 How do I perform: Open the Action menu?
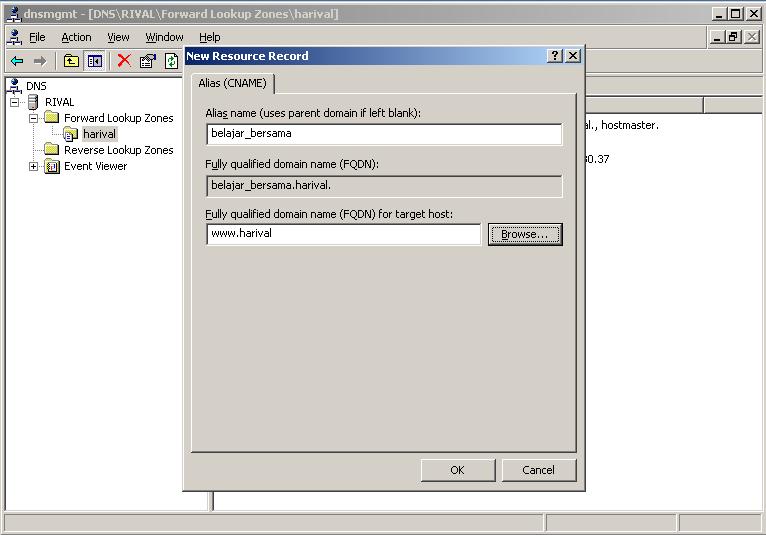pos(76,37)
